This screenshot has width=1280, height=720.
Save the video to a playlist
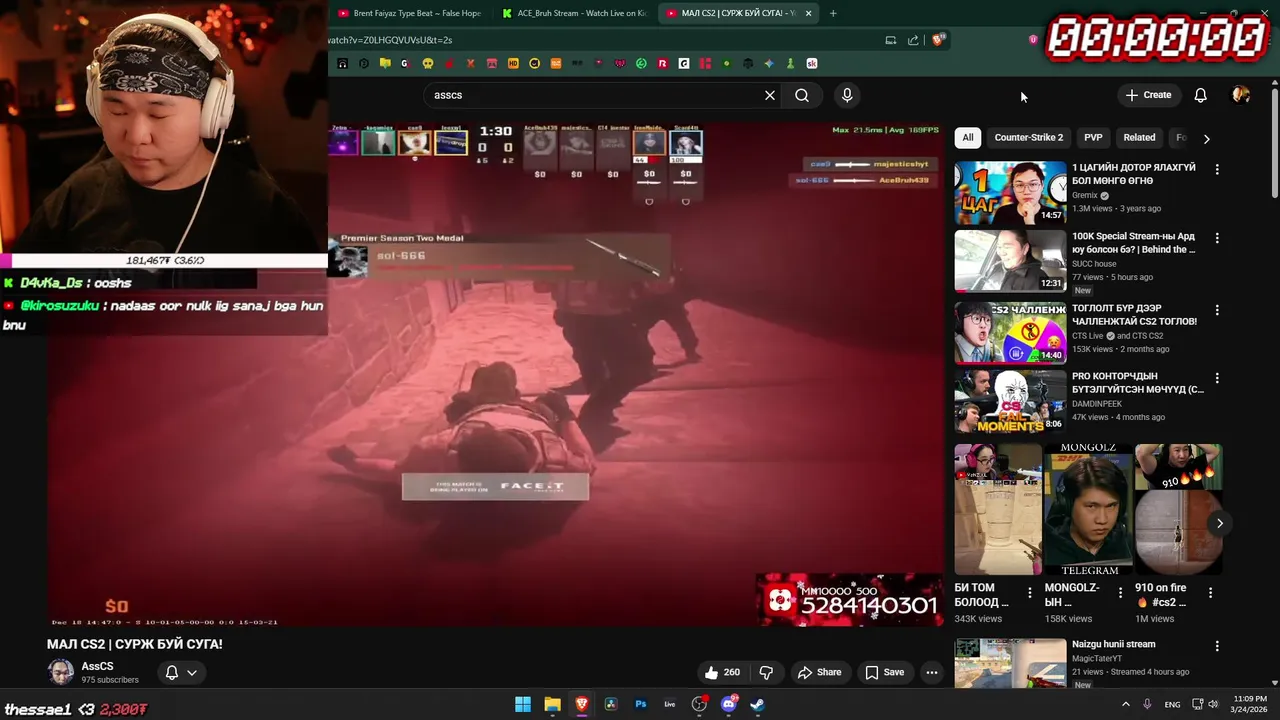coord(884,672)
